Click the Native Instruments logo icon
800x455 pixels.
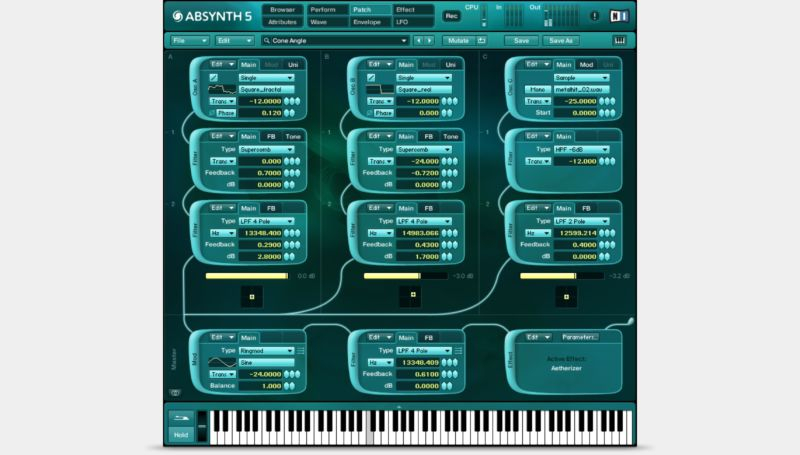tap(619, 16)
